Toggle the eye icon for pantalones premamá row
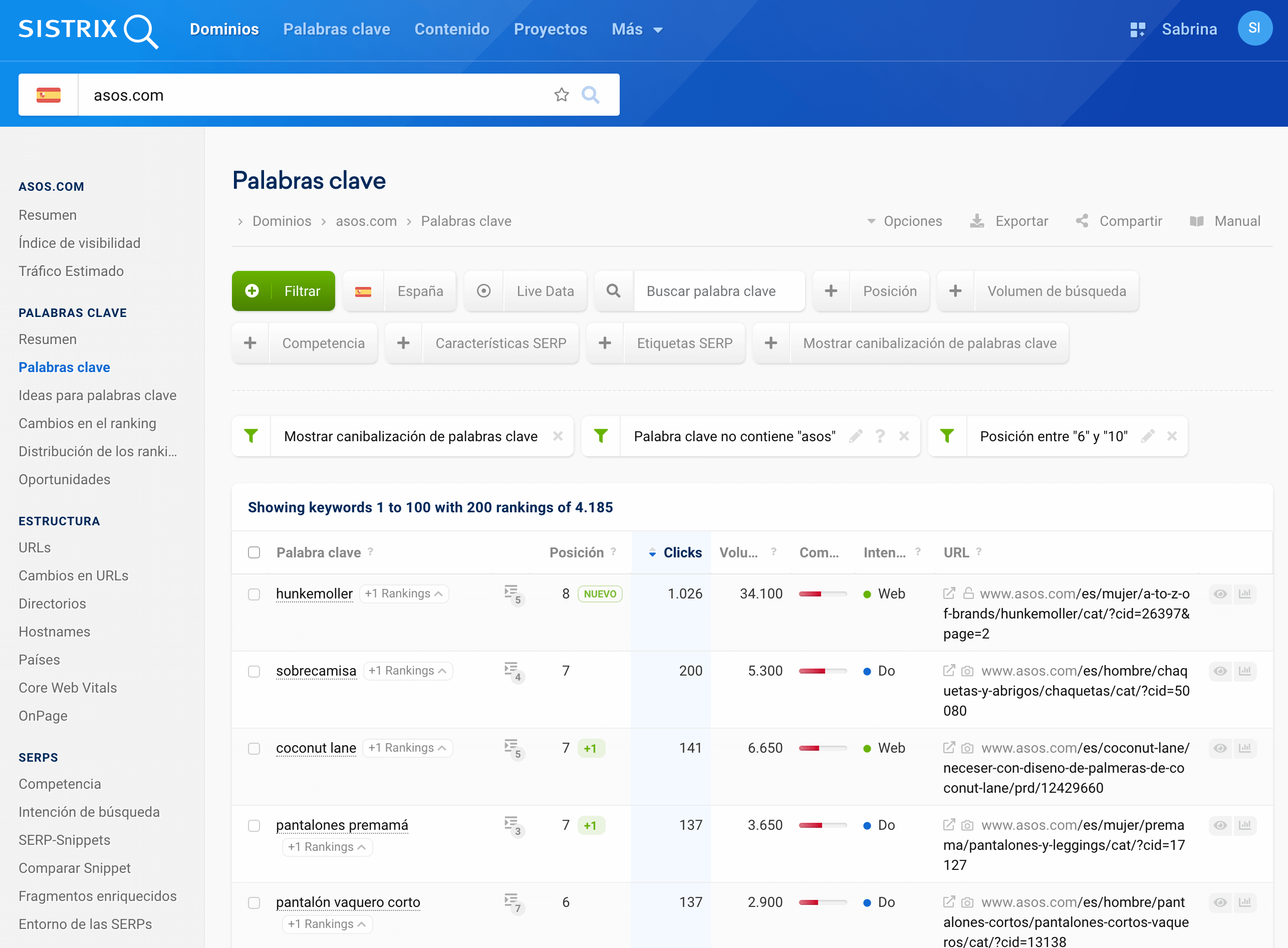1288x948 pixels. point(1220,825)
